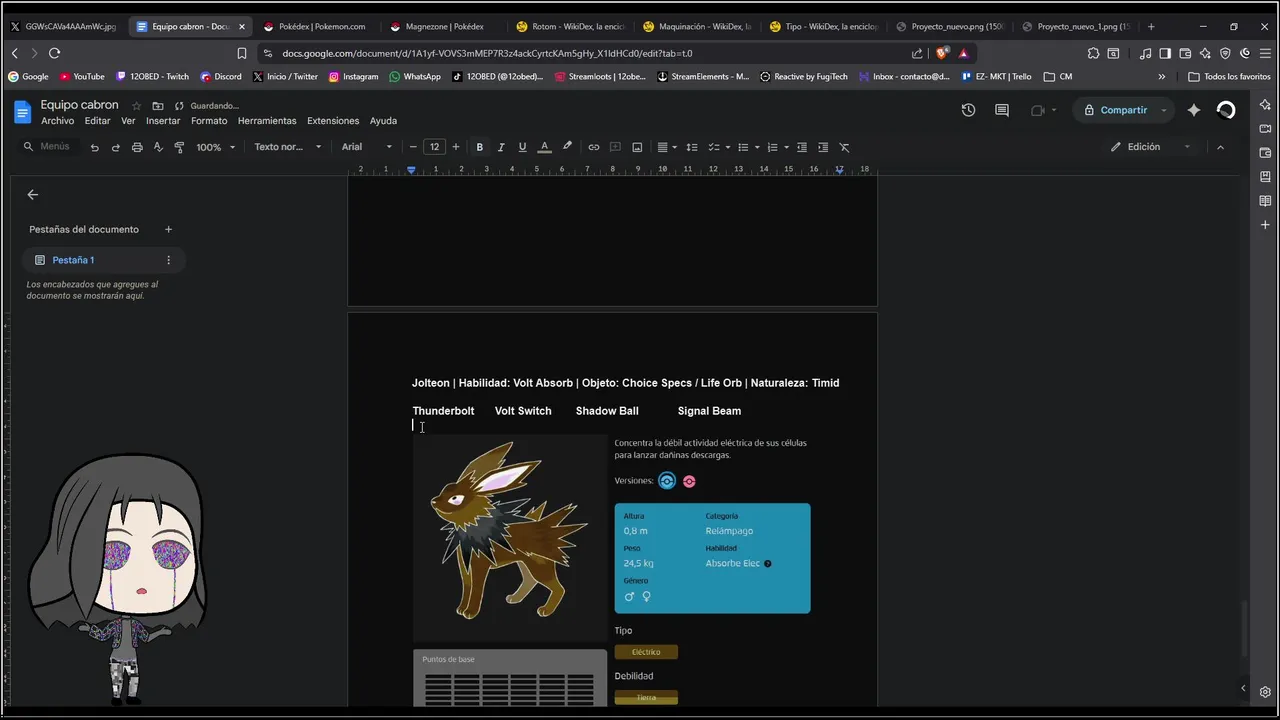Screen dimensions: 1280x720
Task: Increase indent of the paragraph
Action: coord(823,147)
